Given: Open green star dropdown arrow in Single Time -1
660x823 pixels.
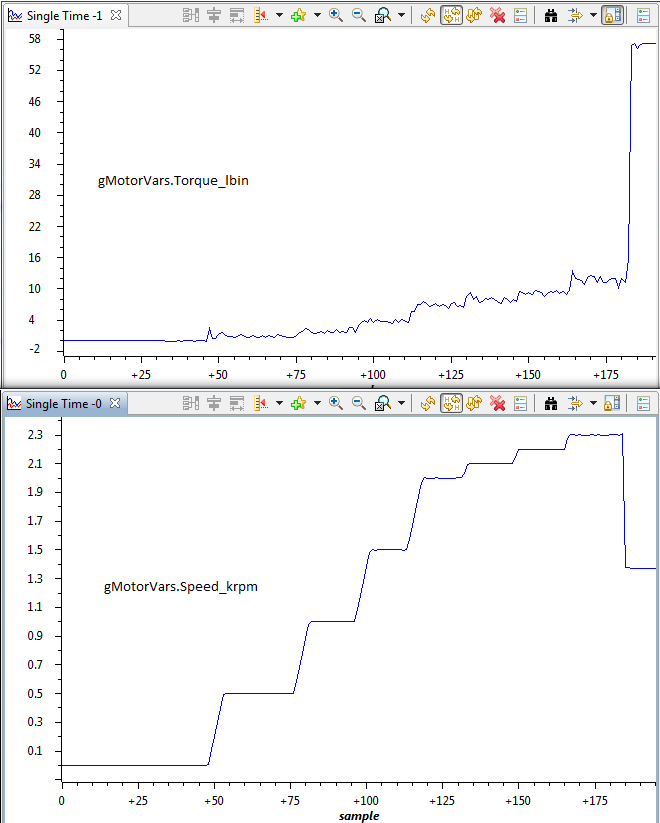Looking at the screenshot, I should [x=317, y=15].
